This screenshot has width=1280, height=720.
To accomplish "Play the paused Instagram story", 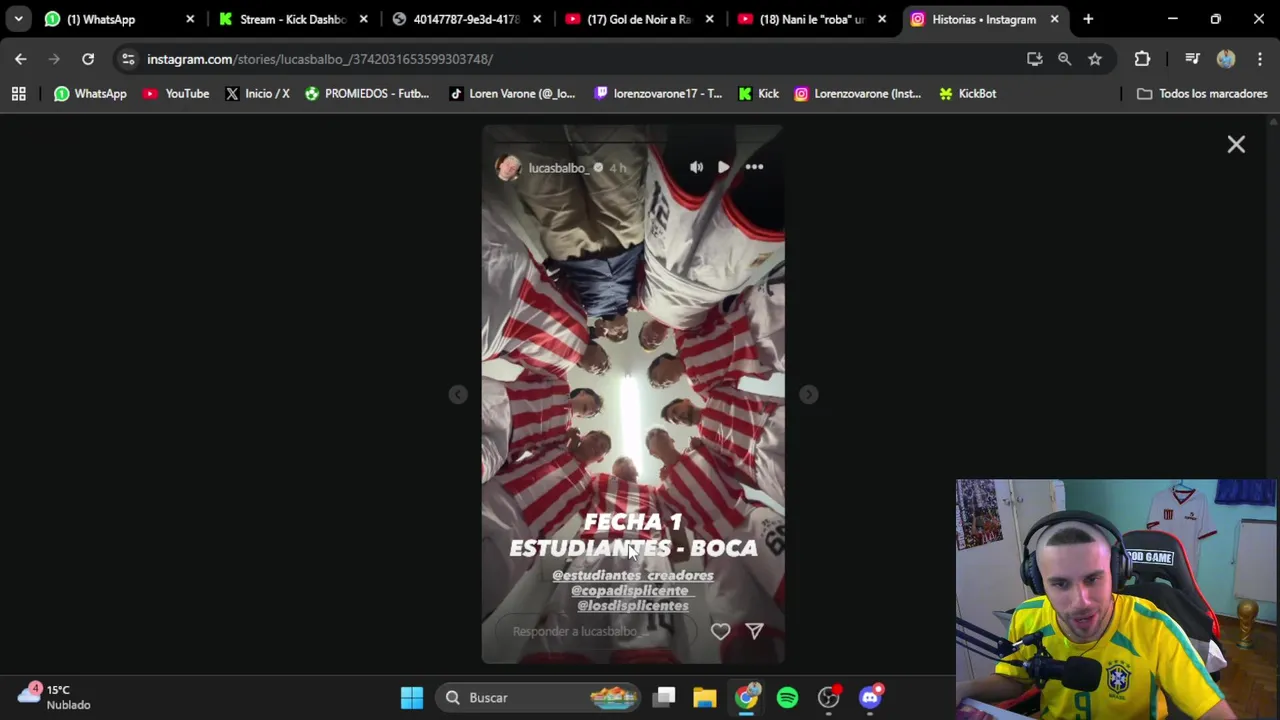I will pos(723,168).
